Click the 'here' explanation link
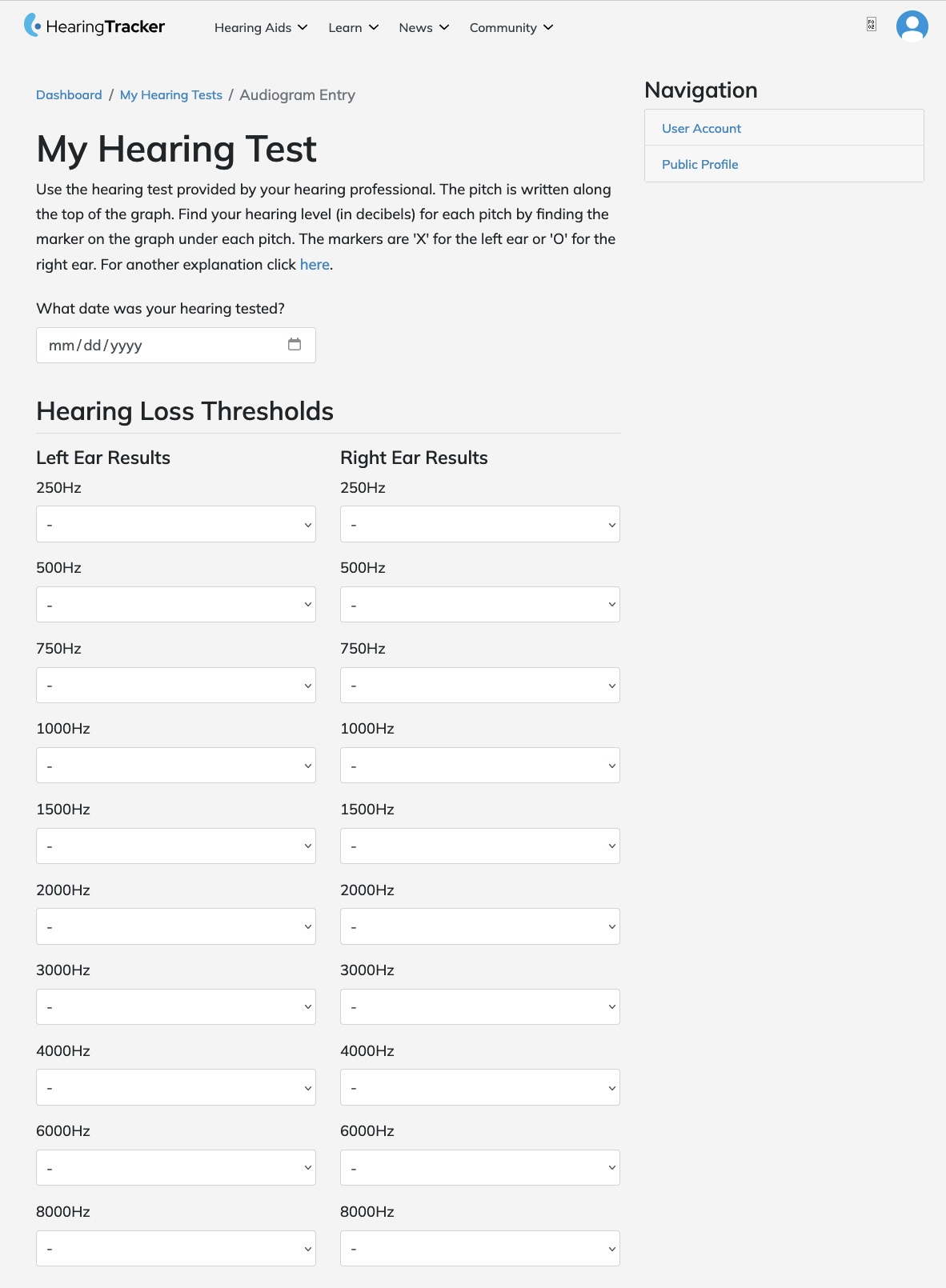The width and height of the screenshot is (946, 1288). [315, 264]
